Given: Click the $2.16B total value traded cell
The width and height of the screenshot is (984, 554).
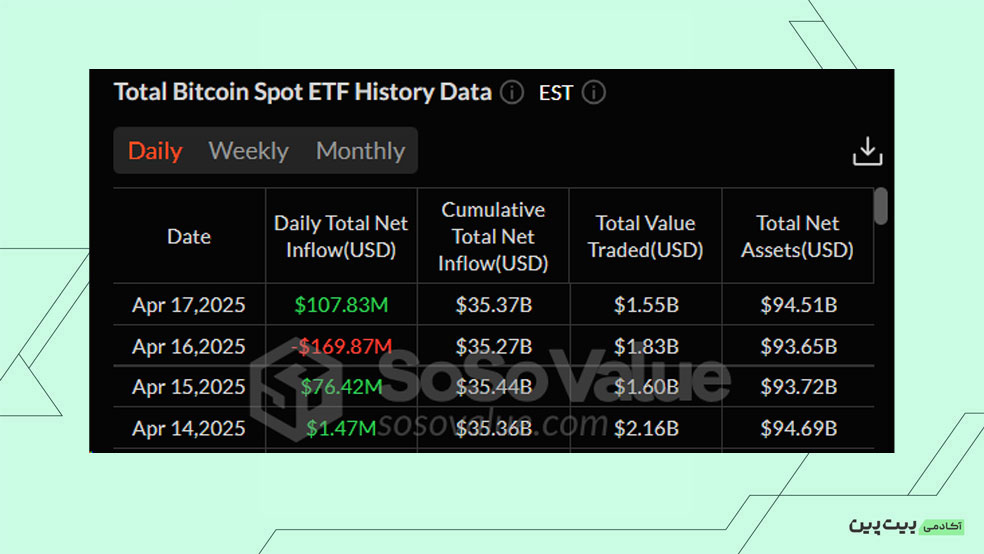Looking at the screenshot, I should tap(645, 429).
